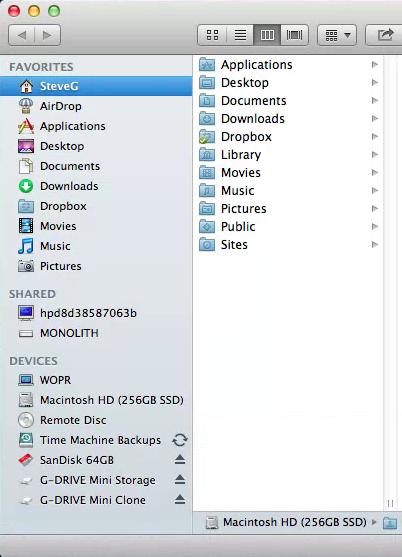
Task: Click the folder icon in the path bar
Action: [x=390, y=523]
